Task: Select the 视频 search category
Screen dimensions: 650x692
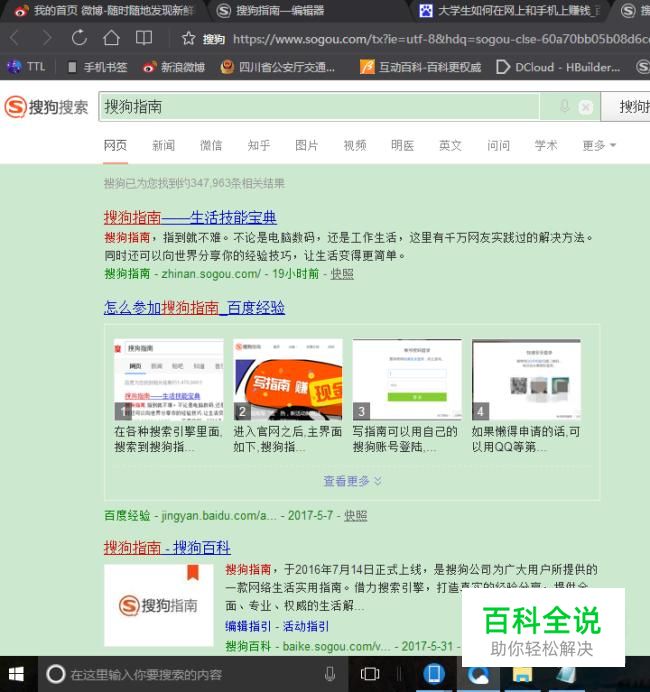Action: pos(355,145)
